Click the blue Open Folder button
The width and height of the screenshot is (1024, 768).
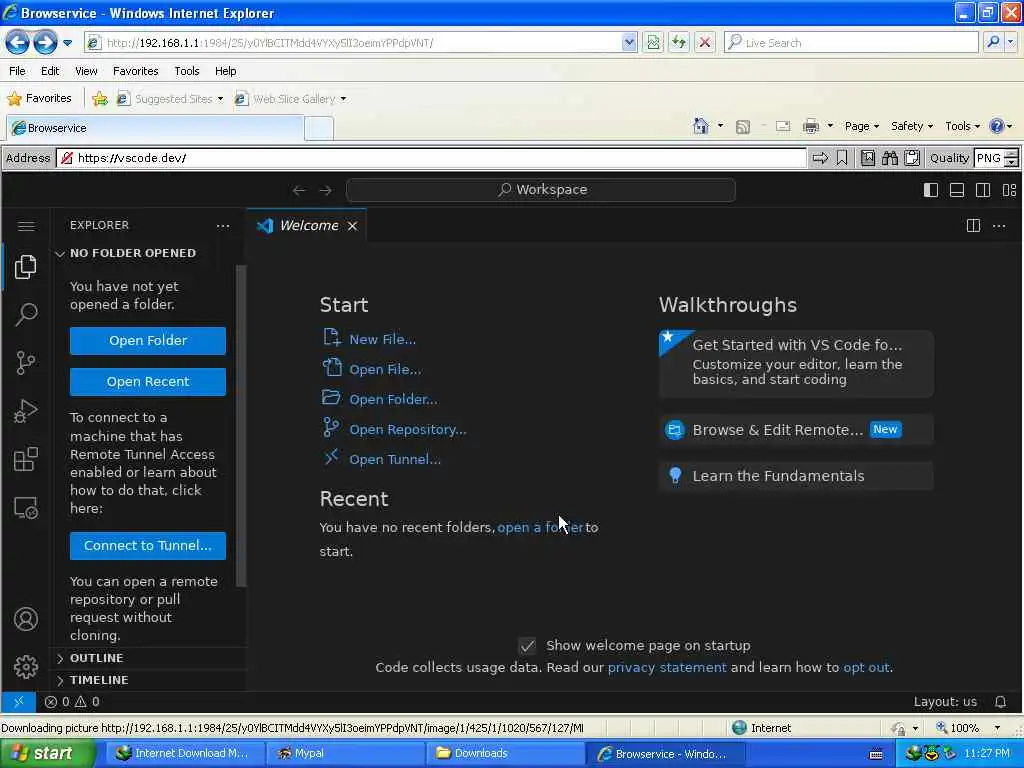coord(148,341)
